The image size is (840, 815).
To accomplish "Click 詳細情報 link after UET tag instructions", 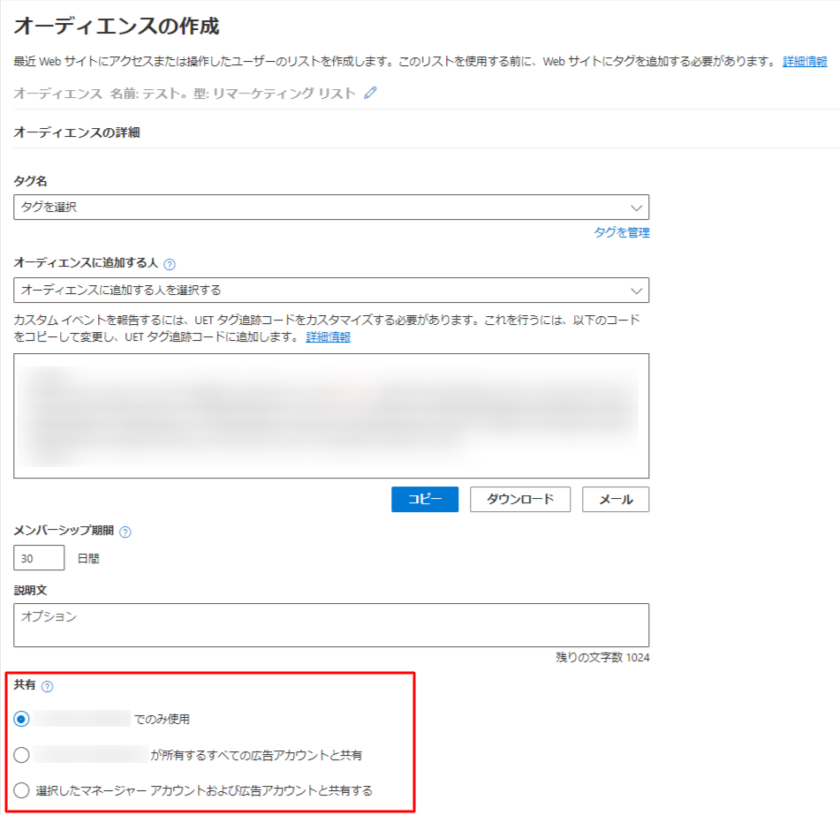I will [328, 337].
